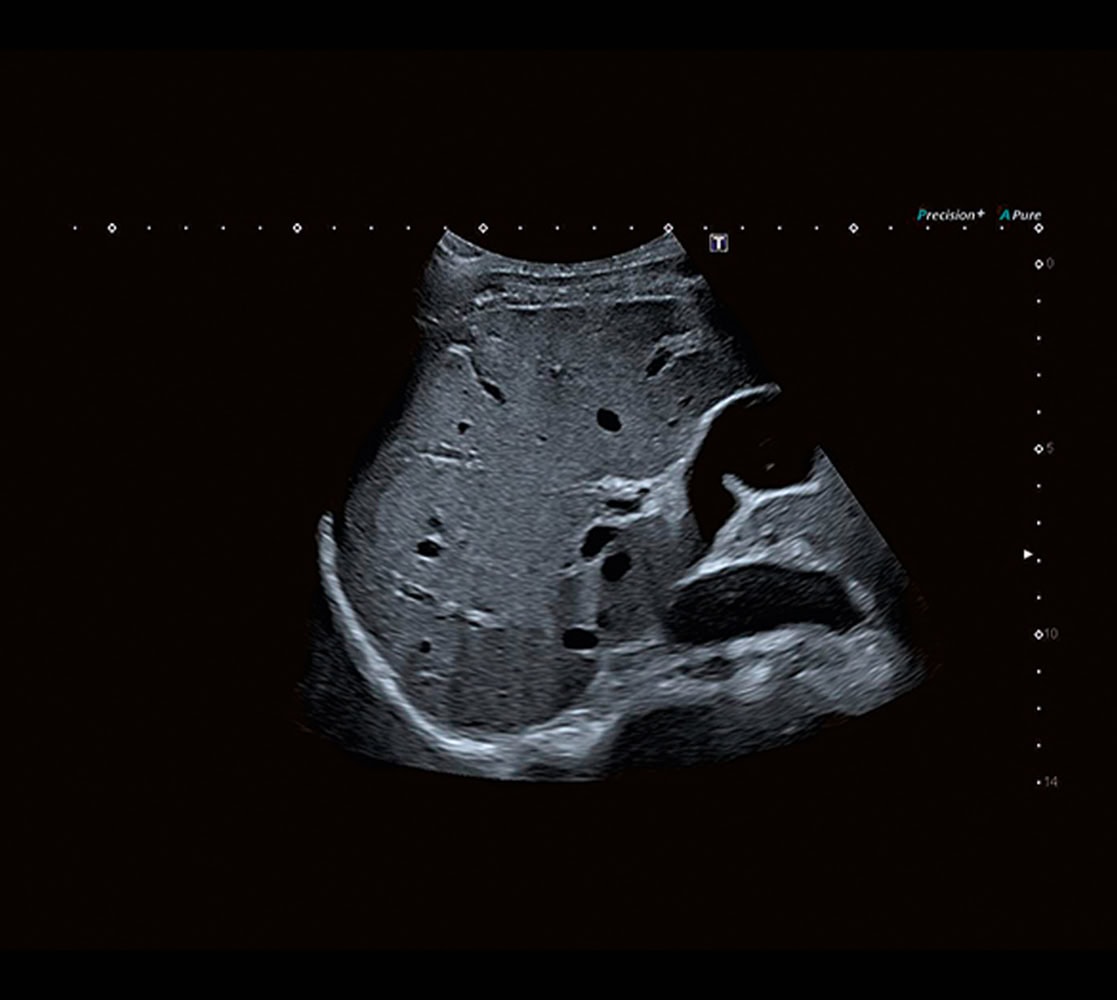Toggle the APure imaging mode label

point(1020,214)
